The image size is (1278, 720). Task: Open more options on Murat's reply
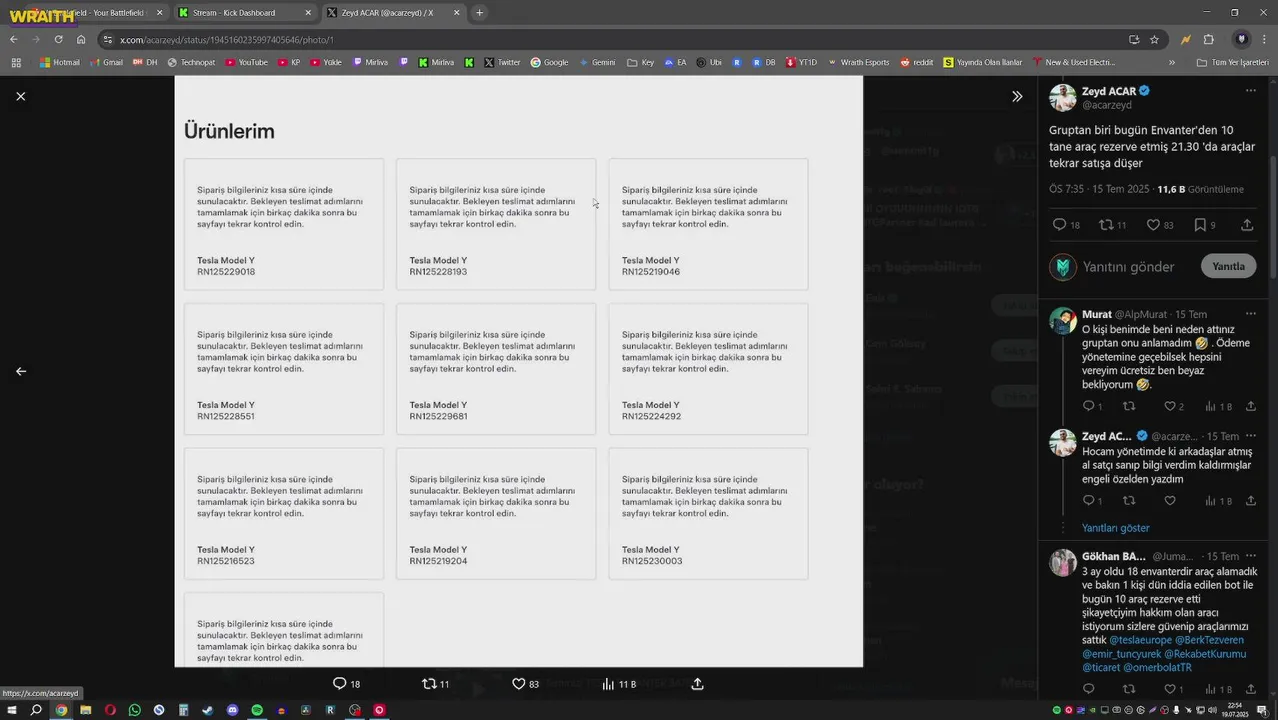(x=1250, y=314)
